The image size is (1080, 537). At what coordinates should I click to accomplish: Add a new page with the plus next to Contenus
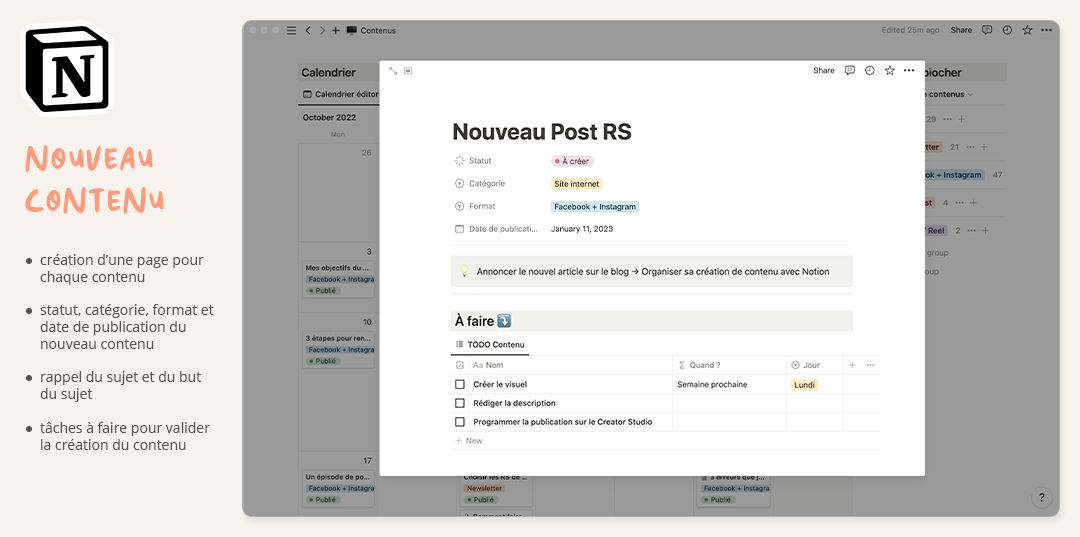(x=335, y=30)
